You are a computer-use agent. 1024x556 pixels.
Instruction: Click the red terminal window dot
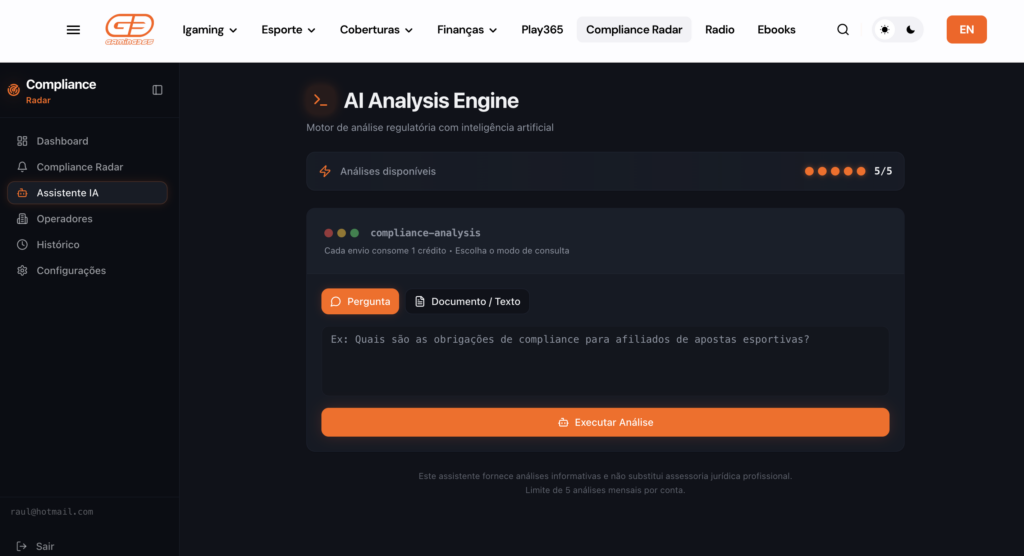click(329, 233)
